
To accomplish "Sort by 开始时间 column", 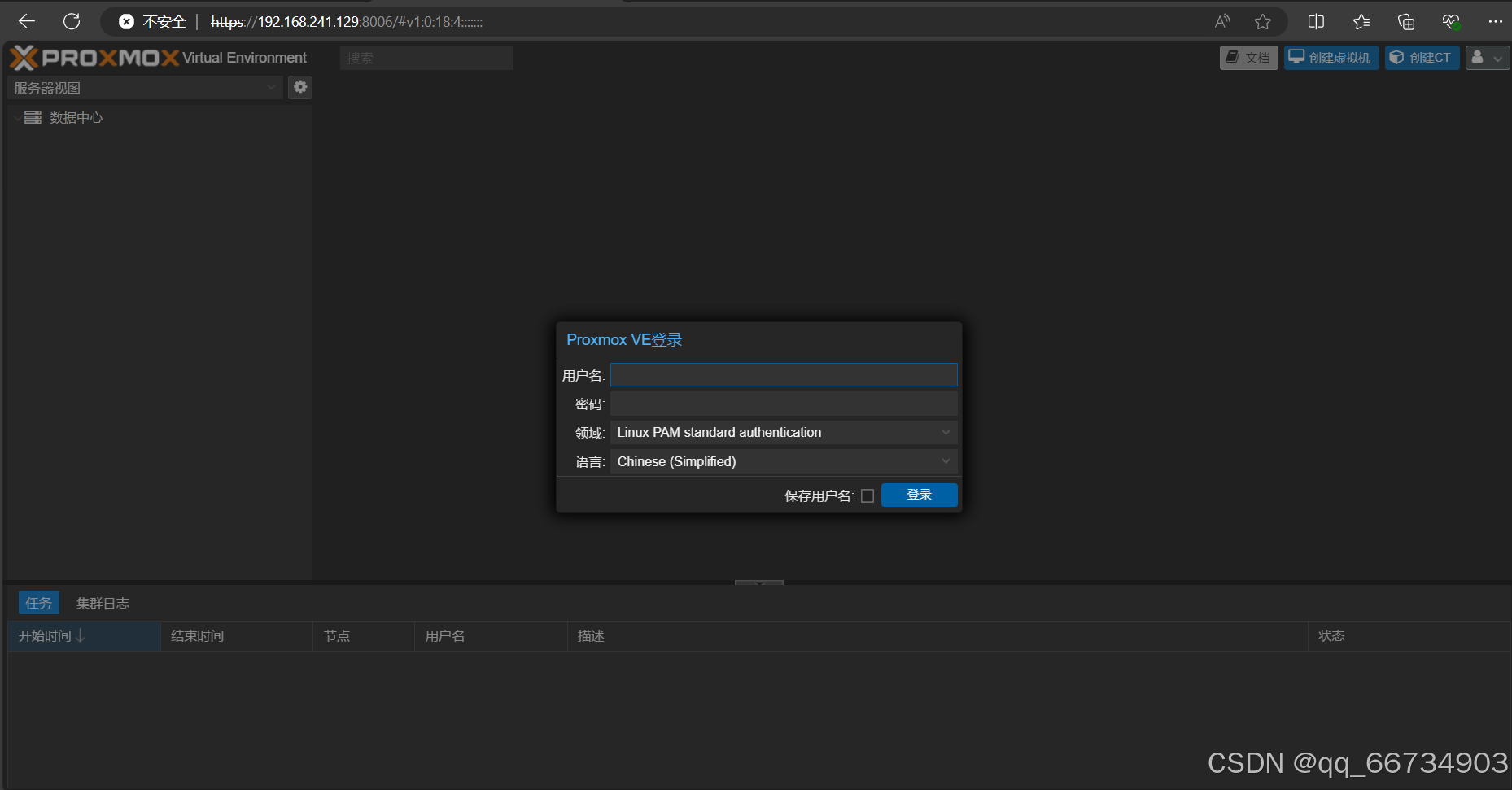I will point(84,636).
